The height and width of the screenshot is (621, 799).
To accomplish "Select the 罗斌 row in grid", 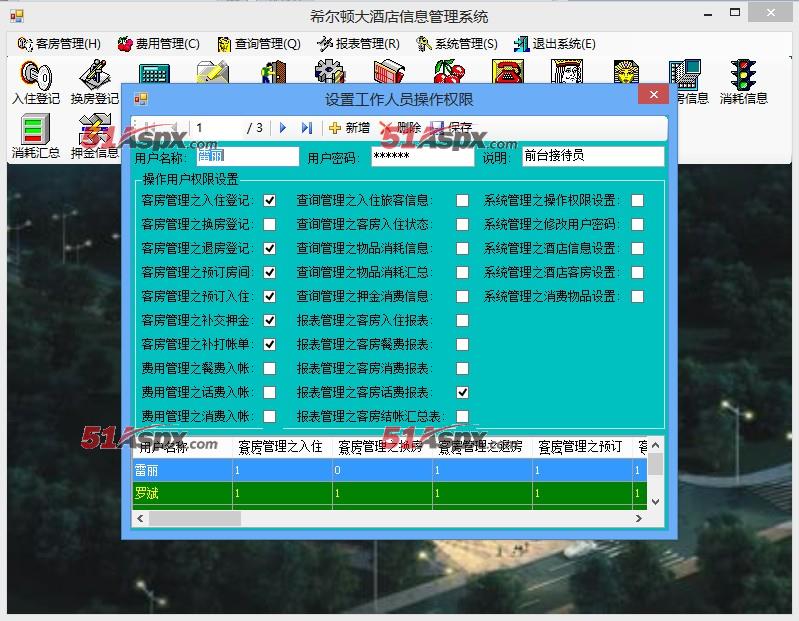I will 390,493.
